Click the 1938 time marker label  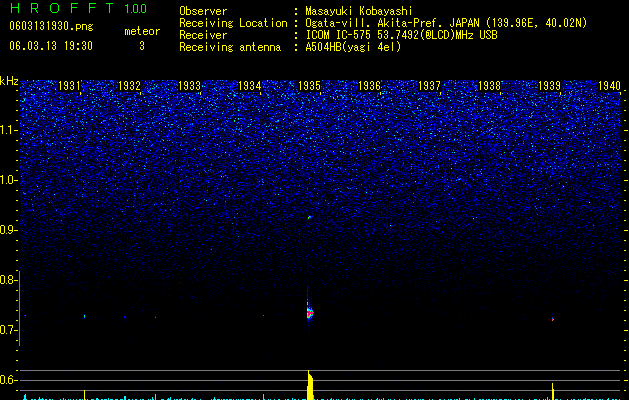click(489, 86)
